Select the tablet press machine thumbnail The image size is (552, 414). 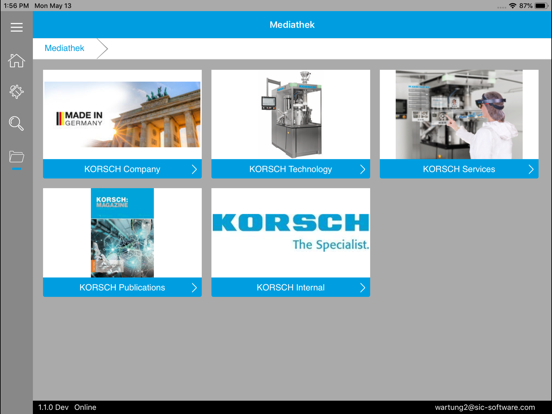pos(290,114)
